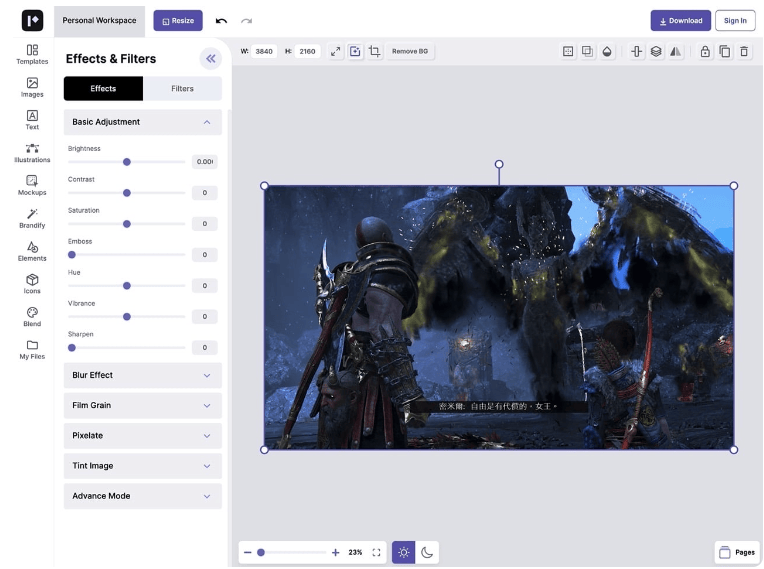The image size is (764, 569).
Task: Switch to dark mode moon toggle
Action: tap(427, 552)
